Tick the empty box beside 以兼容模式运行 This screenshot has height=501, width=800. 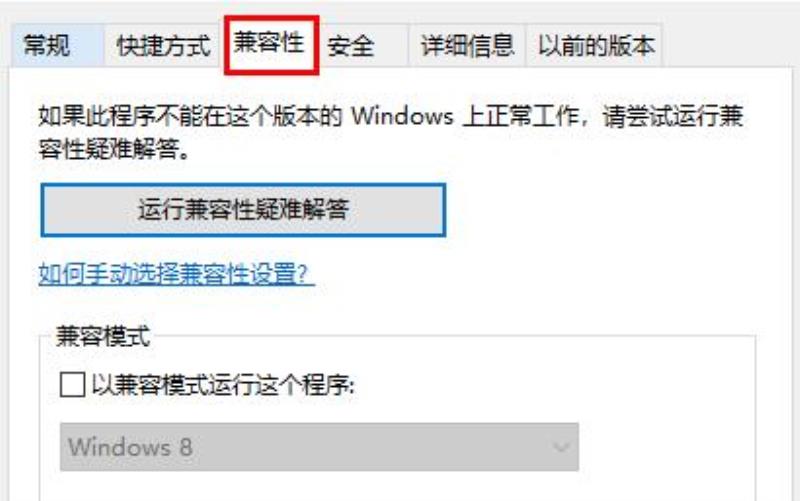[x=72, y=384]
